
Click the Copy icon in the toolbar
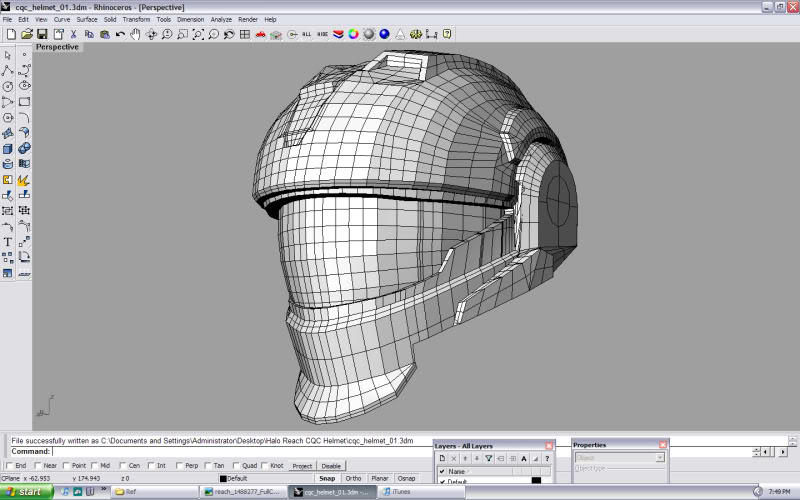[x=89, y=34]
